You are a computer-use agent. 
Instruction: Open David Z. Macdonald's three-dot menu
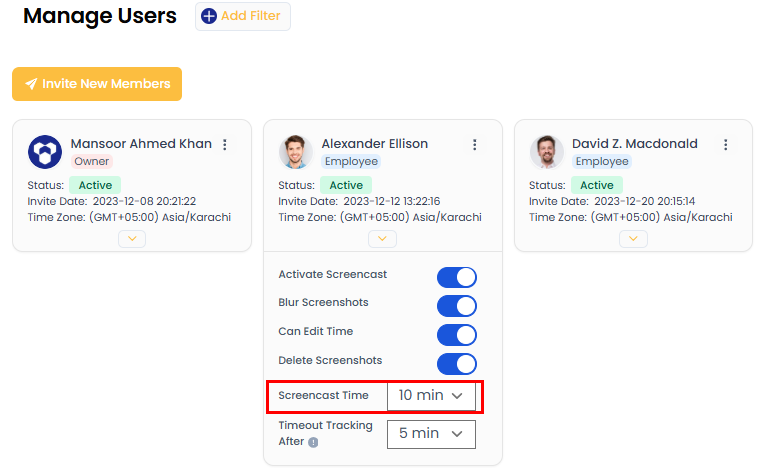pos(726,145)
